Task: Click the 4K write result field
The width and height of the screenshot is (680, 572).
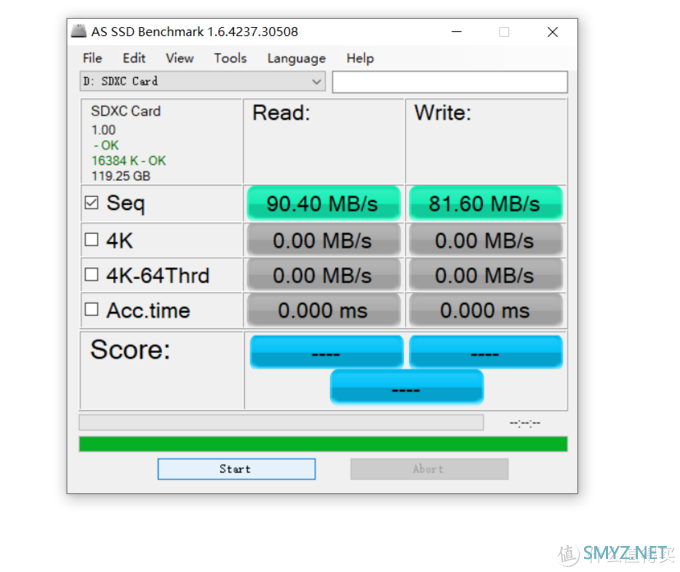Action: (486, 240)
